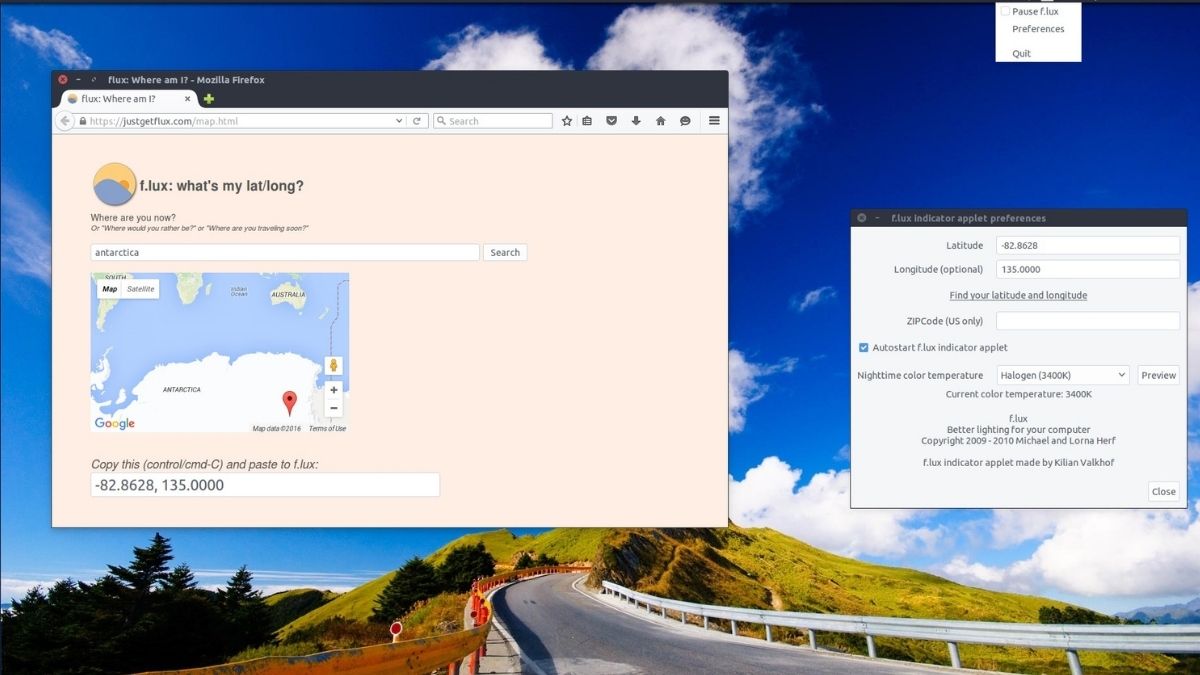The width and height of the screenshot is (1200, 675).
Task: Click 'f.lux: what's my lat/long?' heading
Action: [222, 186]
